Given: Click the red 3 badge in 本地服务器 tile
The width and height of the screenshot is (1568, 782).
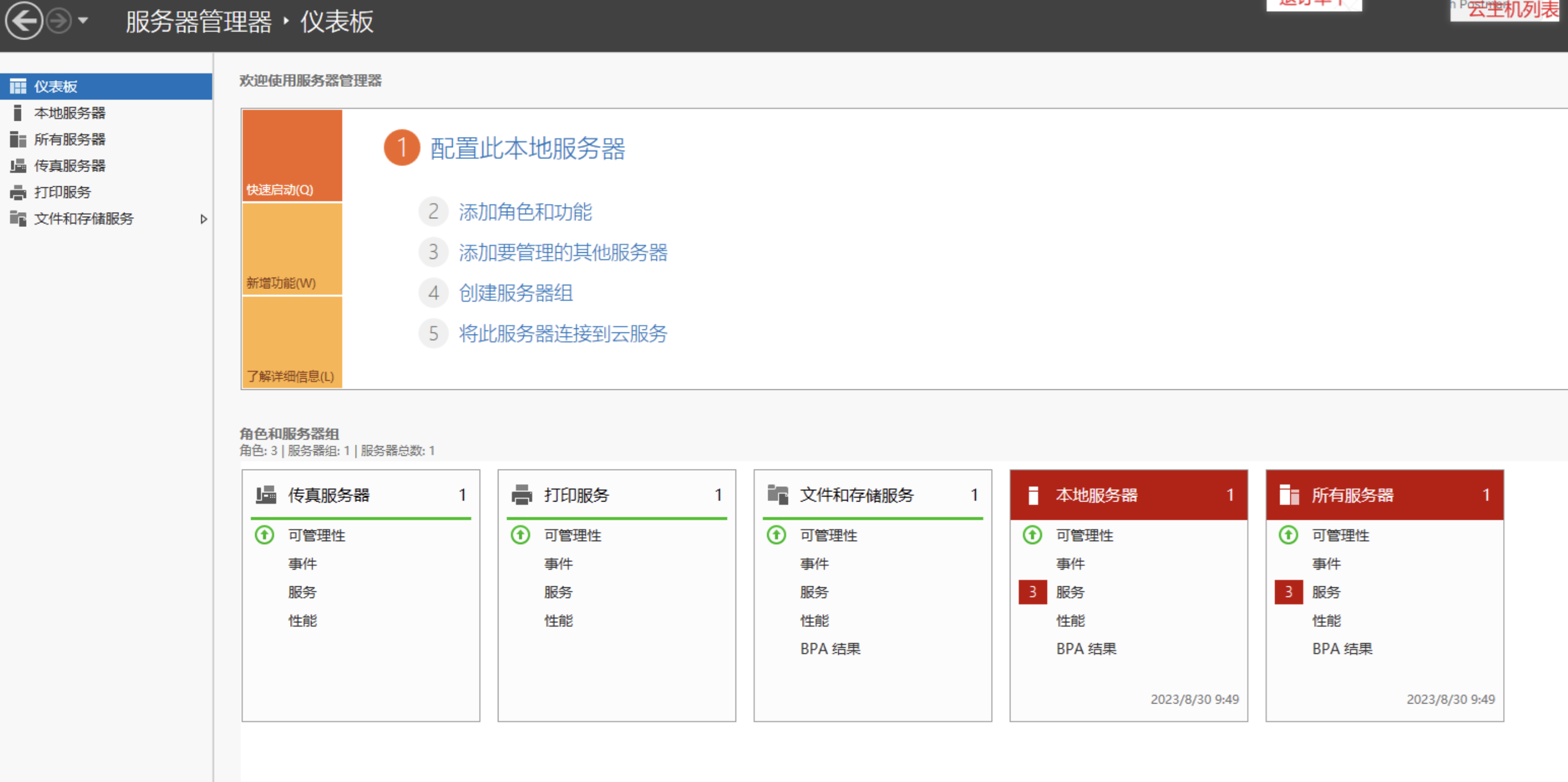Looking at the screenshot, I should point(1032,591).
